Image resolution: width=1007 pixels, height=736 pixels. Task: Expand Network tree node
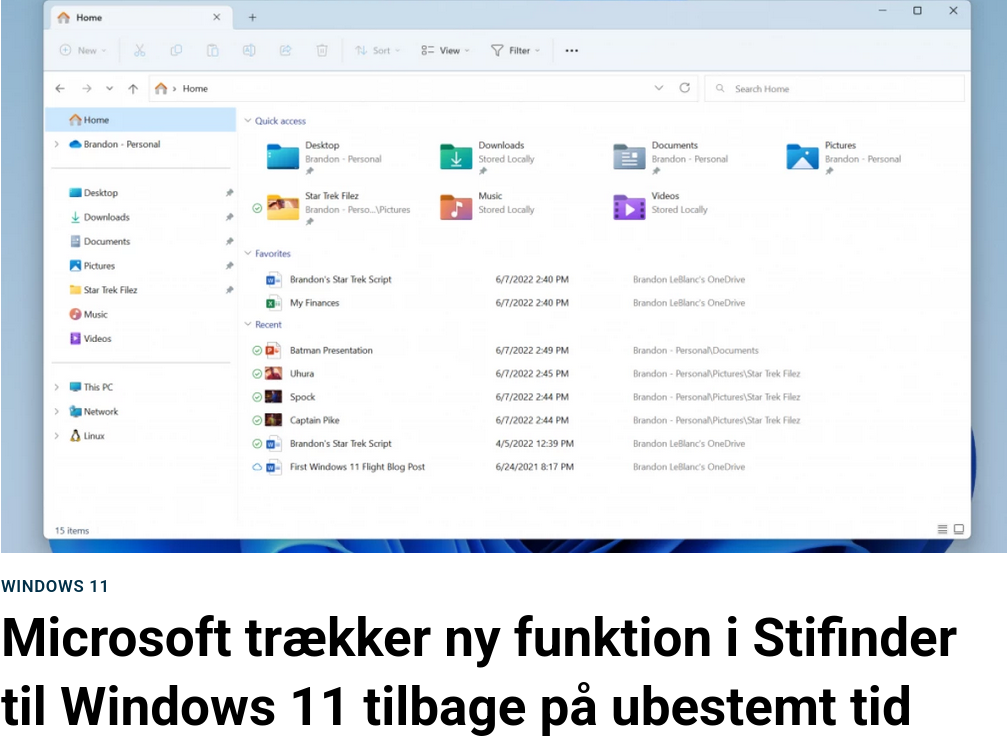click(57, 412)
